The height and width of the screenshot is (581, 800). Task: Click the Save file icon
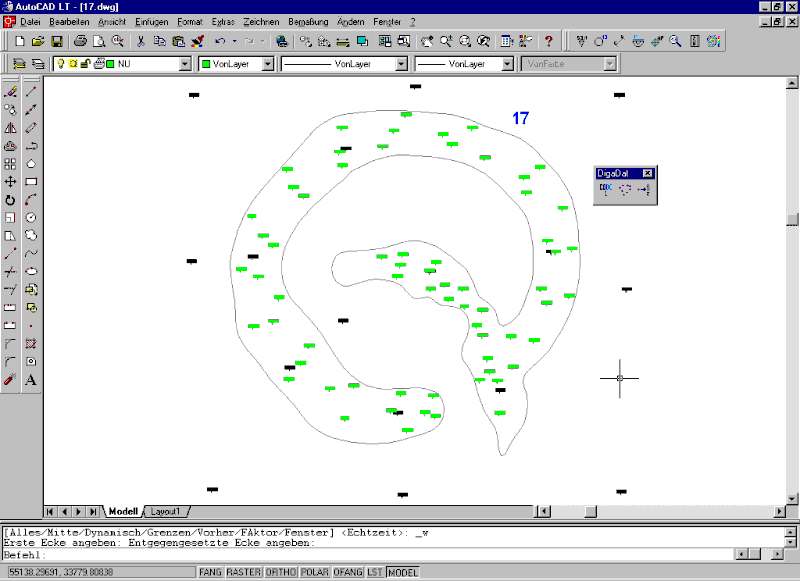point(57,41)
